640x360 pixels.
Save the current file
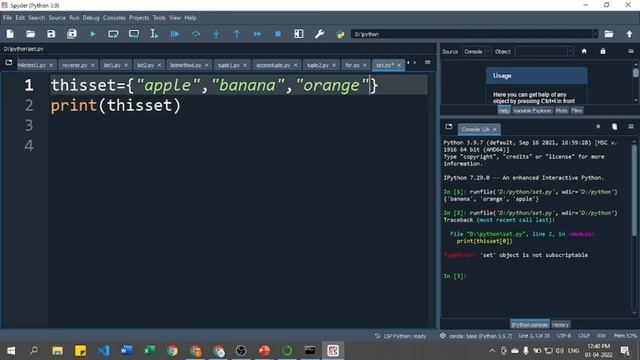[x=51, y=34]
